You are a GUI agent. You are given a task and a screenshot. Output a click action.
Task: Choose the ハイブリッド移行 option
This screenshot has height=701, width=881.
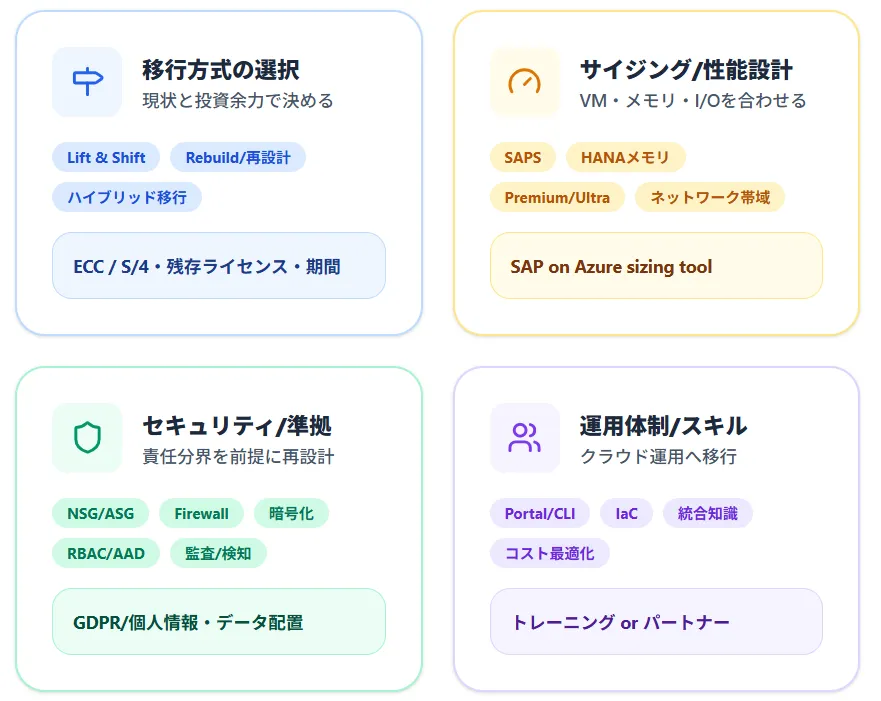pyautogui.click(x=127, y=197)
